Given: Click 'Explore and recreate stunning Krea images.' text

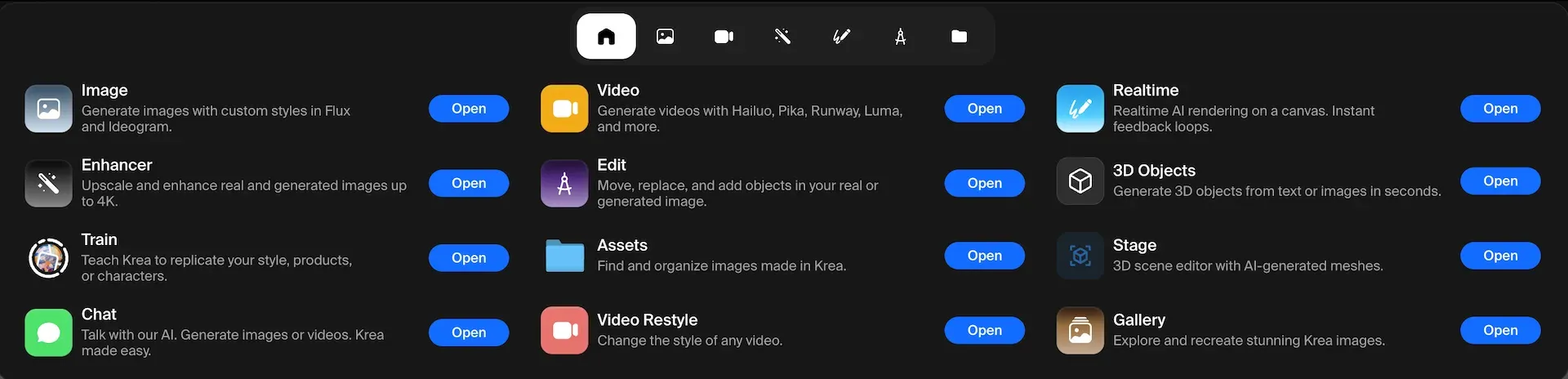Looking at the screenshot, I should (x=1249, y=341).
